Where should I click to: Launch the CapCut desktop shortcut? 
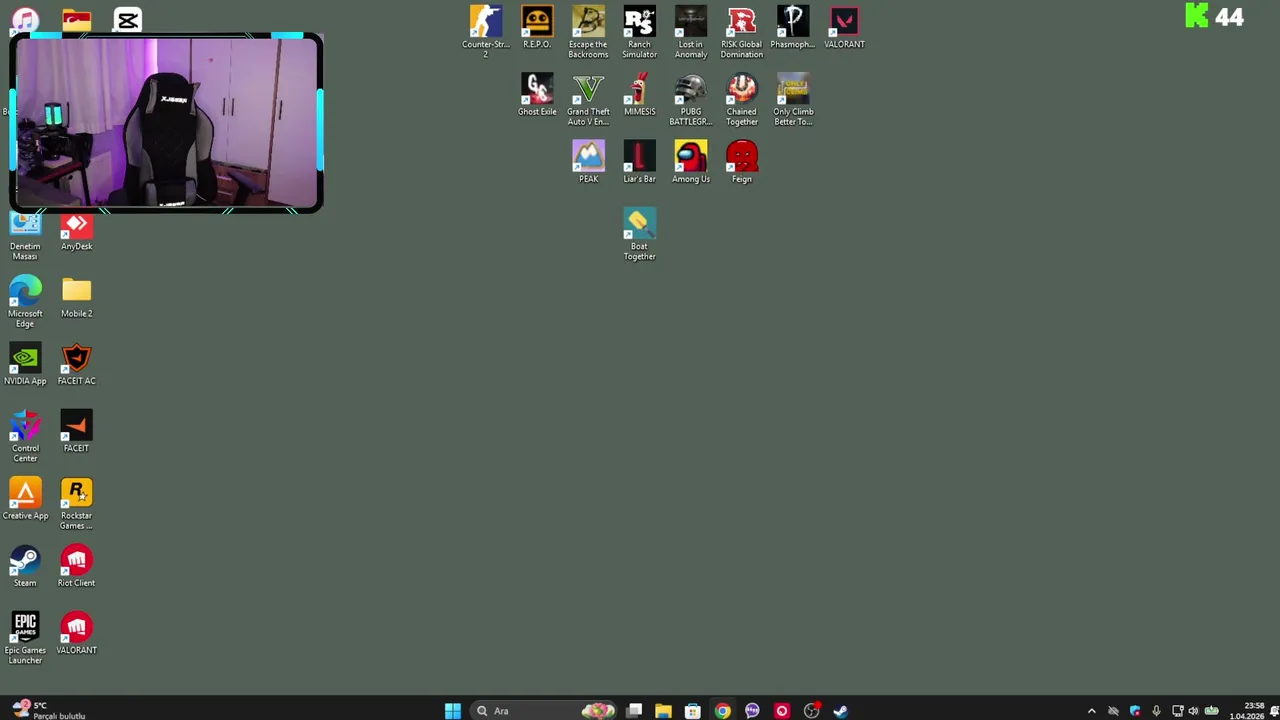pyautogui.click(x=127, y=19)
